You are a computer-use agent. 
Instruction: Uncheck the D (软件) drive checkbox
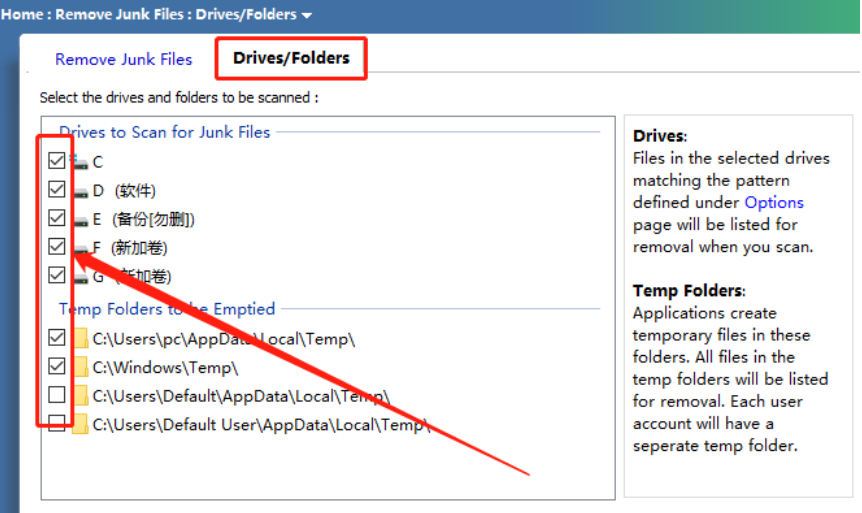coord(57,189)
